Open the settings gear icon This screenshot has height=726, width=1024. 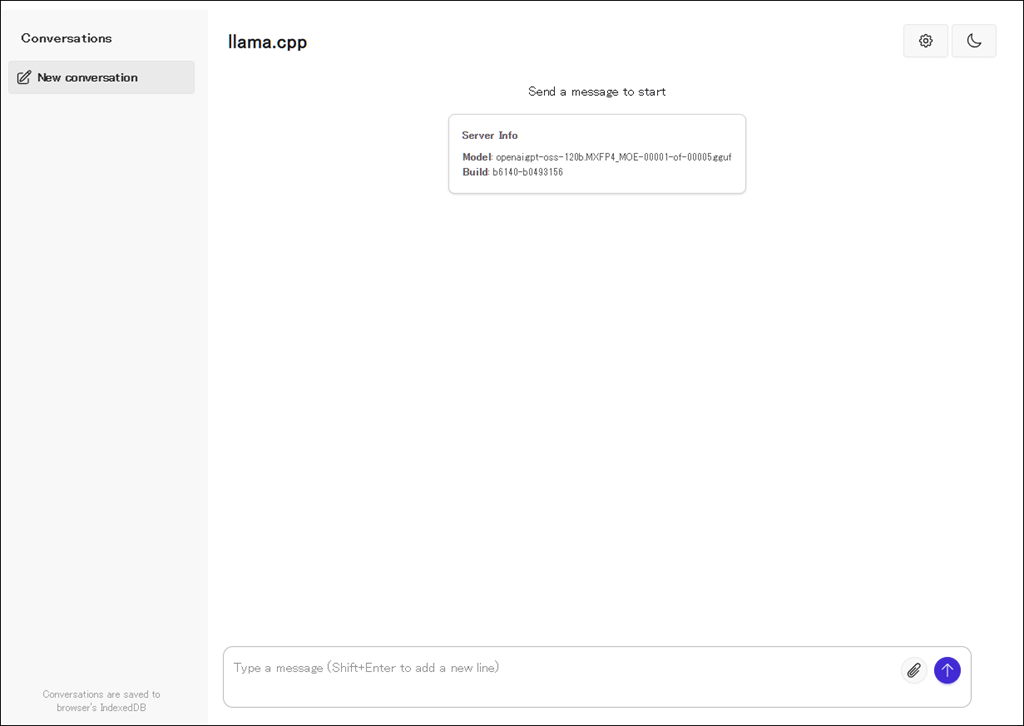[x=925, y=41]
